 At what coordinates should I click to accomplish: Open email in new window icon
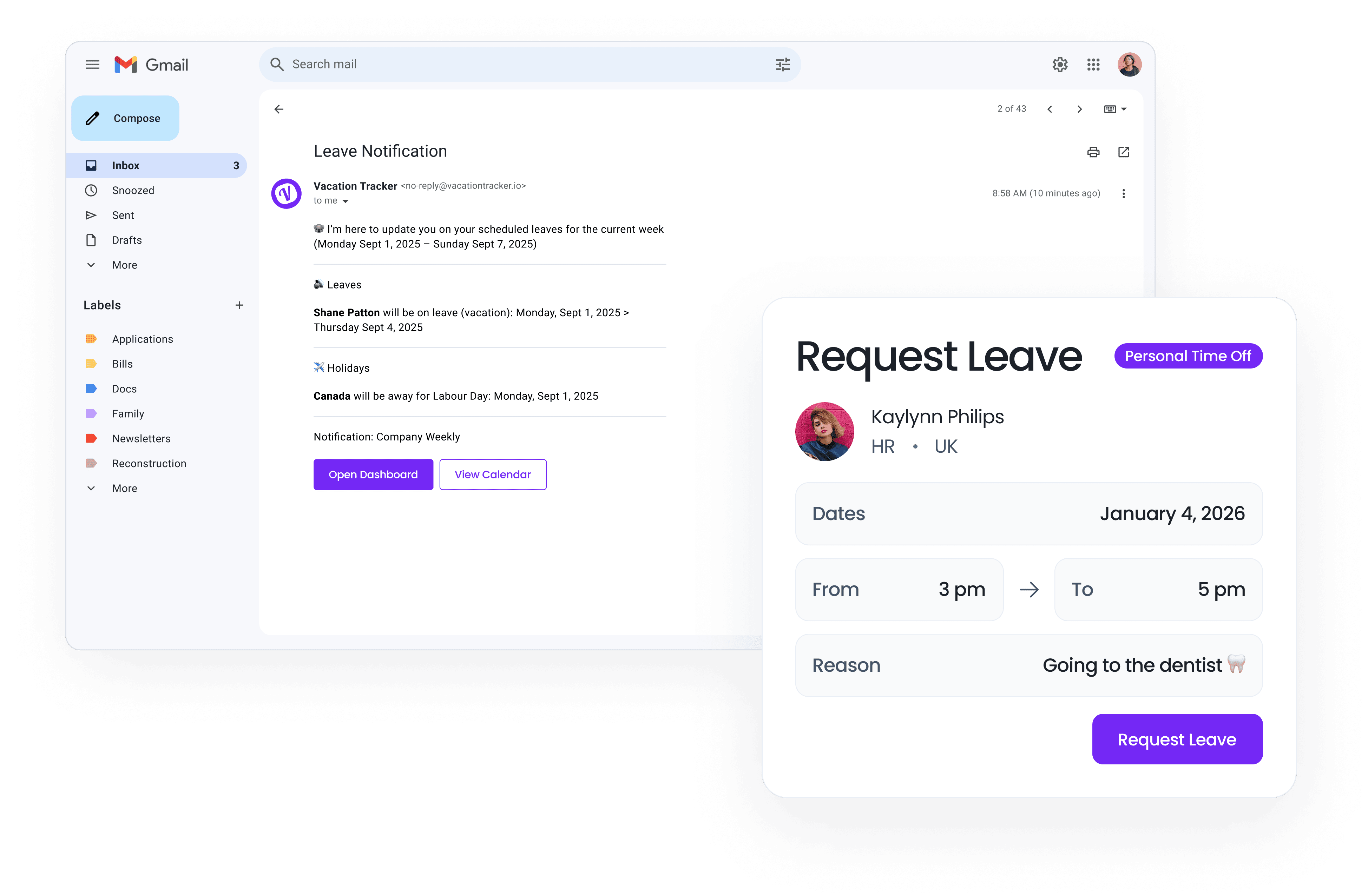pyautogui.click(x=1124, y=151)
